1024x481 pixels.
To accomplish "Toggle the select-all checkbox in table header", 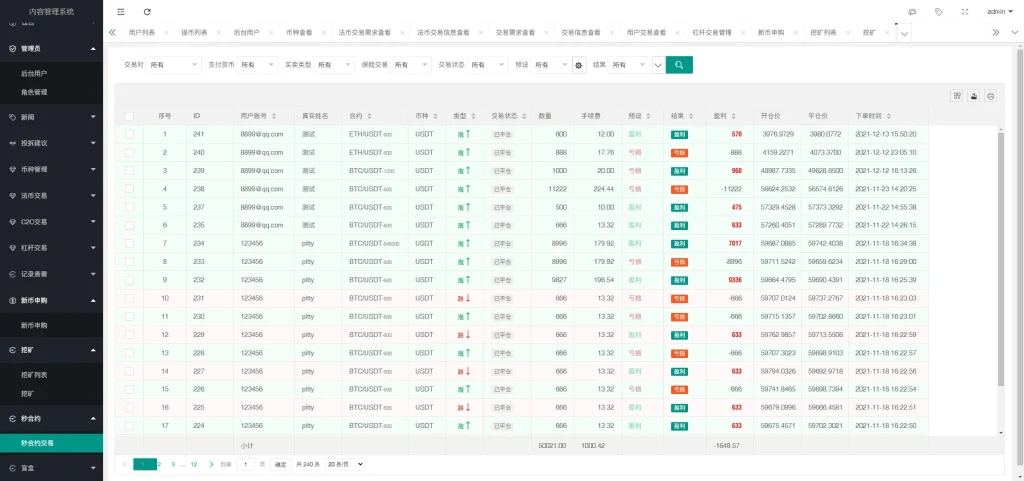I will (129, 116).
